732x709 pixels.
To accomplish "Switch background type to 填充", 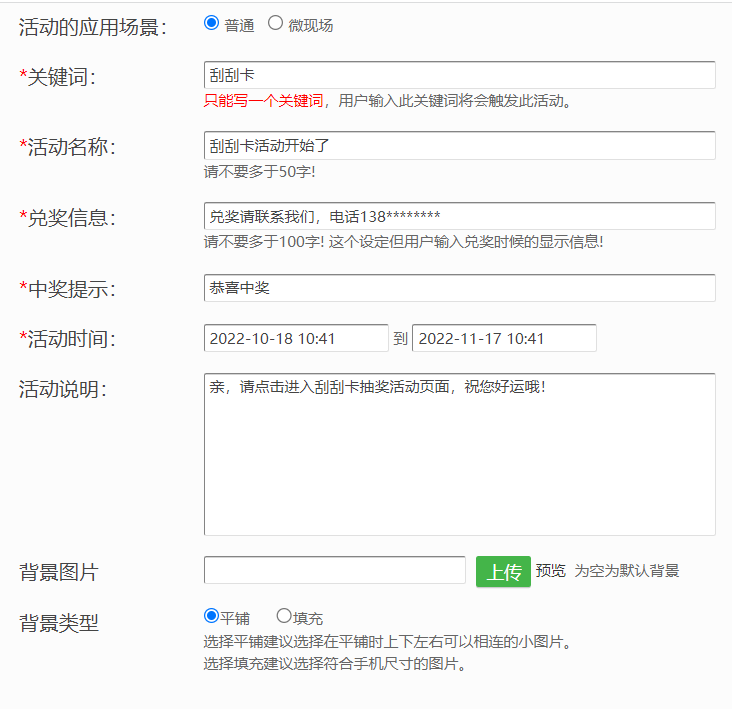I will click(x=284, y=617).
